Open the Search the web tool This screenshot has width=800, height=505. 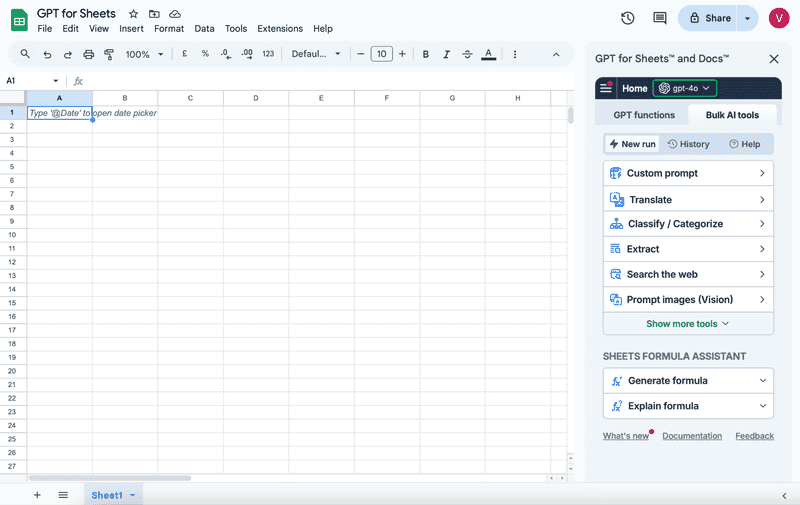[688, 274]
